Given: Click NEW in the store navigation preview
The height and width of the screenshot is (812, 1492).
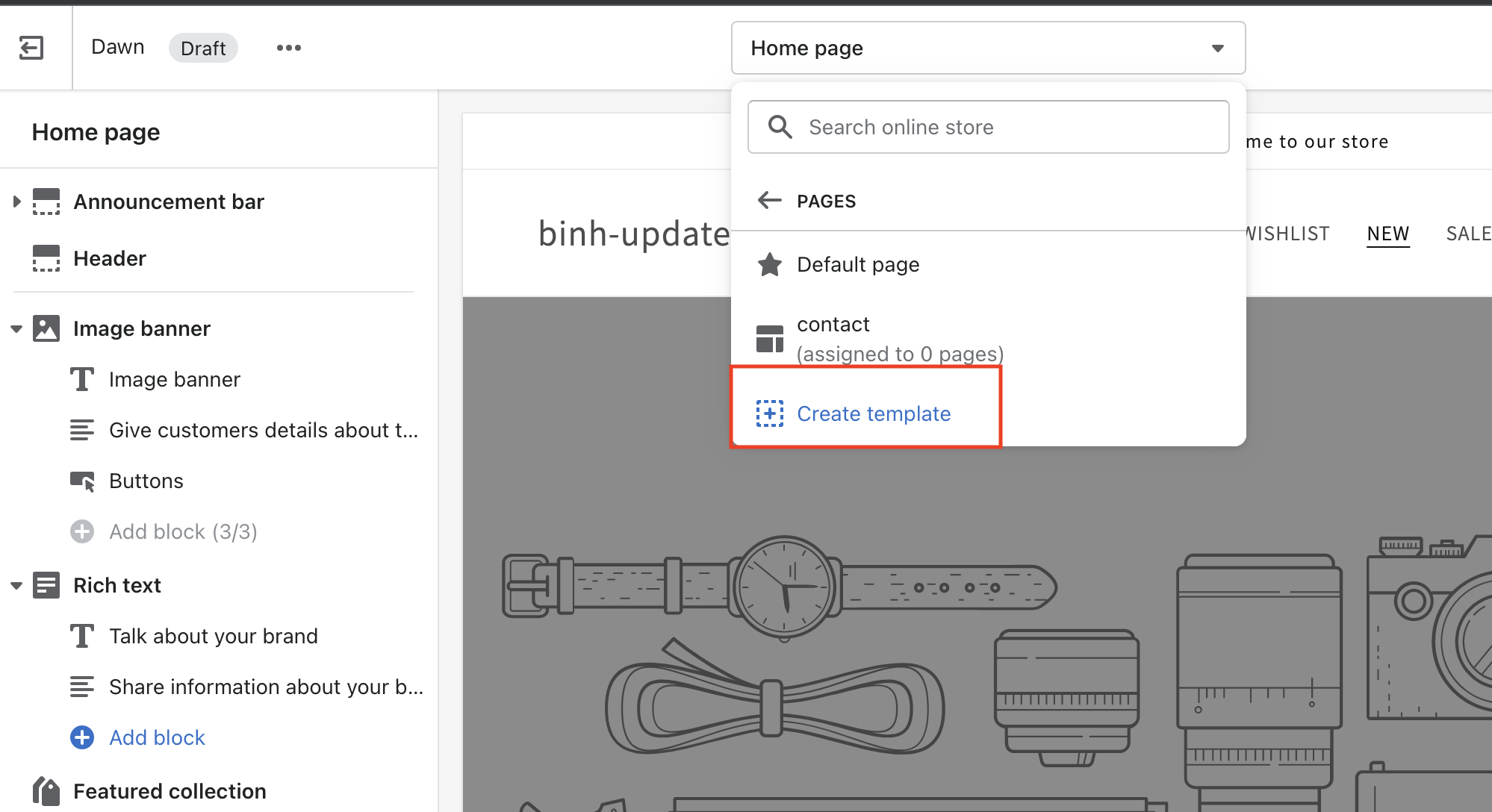Looking at the screenshot, I should coord(1387,234).
